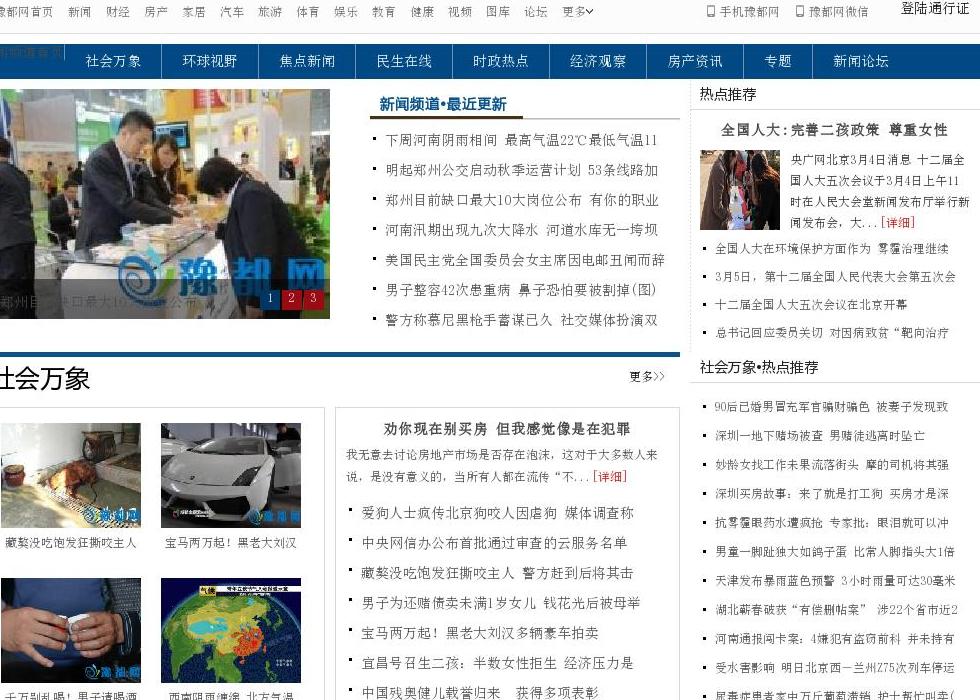
Task: Open 房产 in the top navigation
Action: pyautogui.click(x=156, y=11)
